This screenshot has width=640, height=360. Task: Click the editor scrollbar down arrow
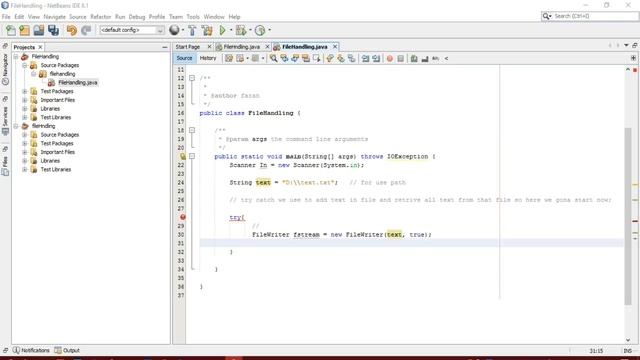tap(628, 340)
